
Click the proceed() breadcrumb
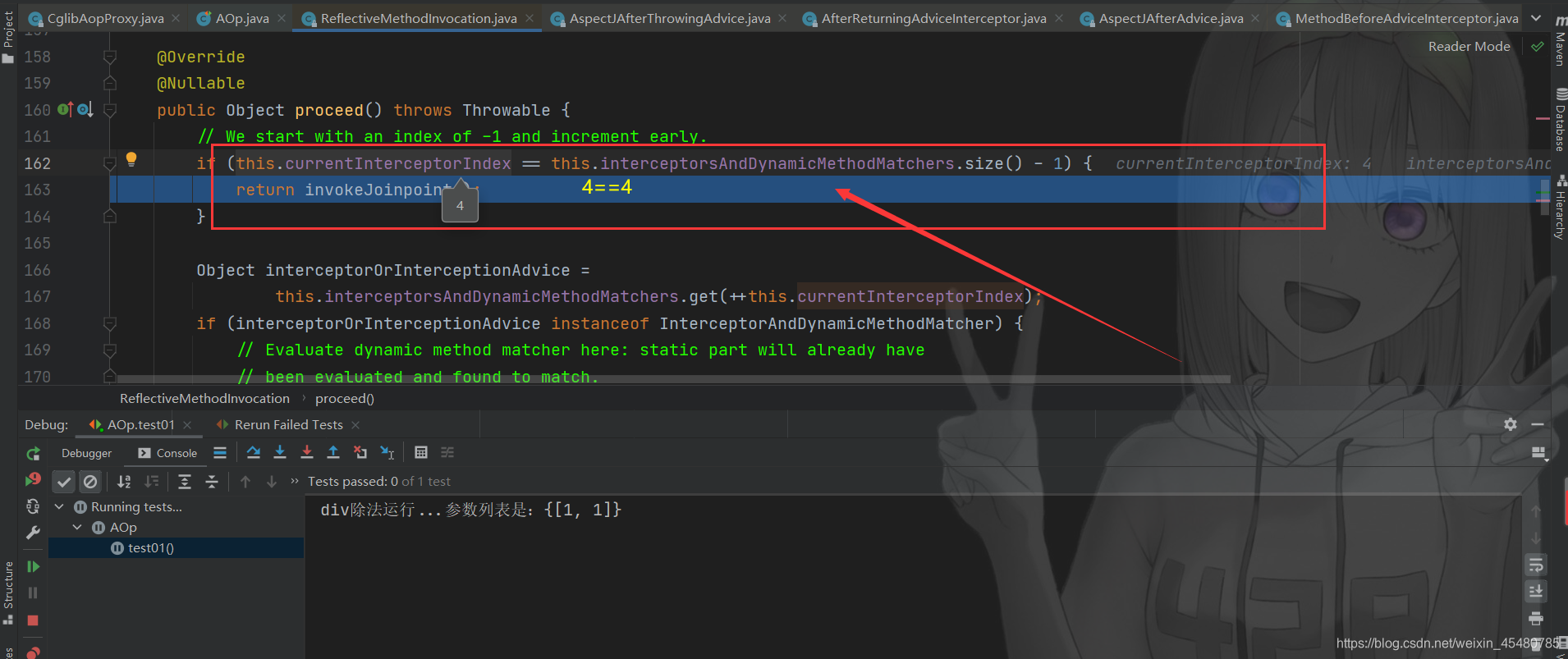(345, 398)
